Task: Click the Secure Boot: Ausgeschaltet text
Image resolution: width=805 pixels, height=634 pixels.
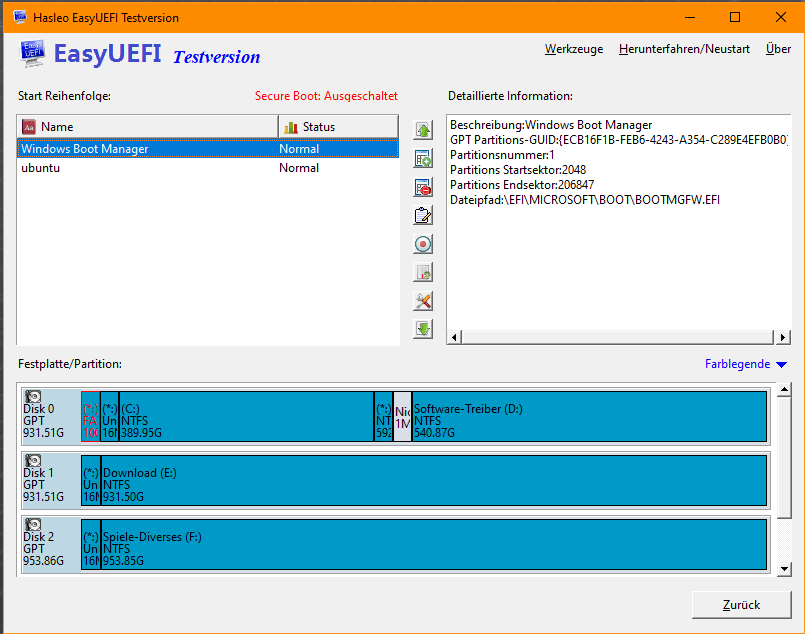Action: 327,96
